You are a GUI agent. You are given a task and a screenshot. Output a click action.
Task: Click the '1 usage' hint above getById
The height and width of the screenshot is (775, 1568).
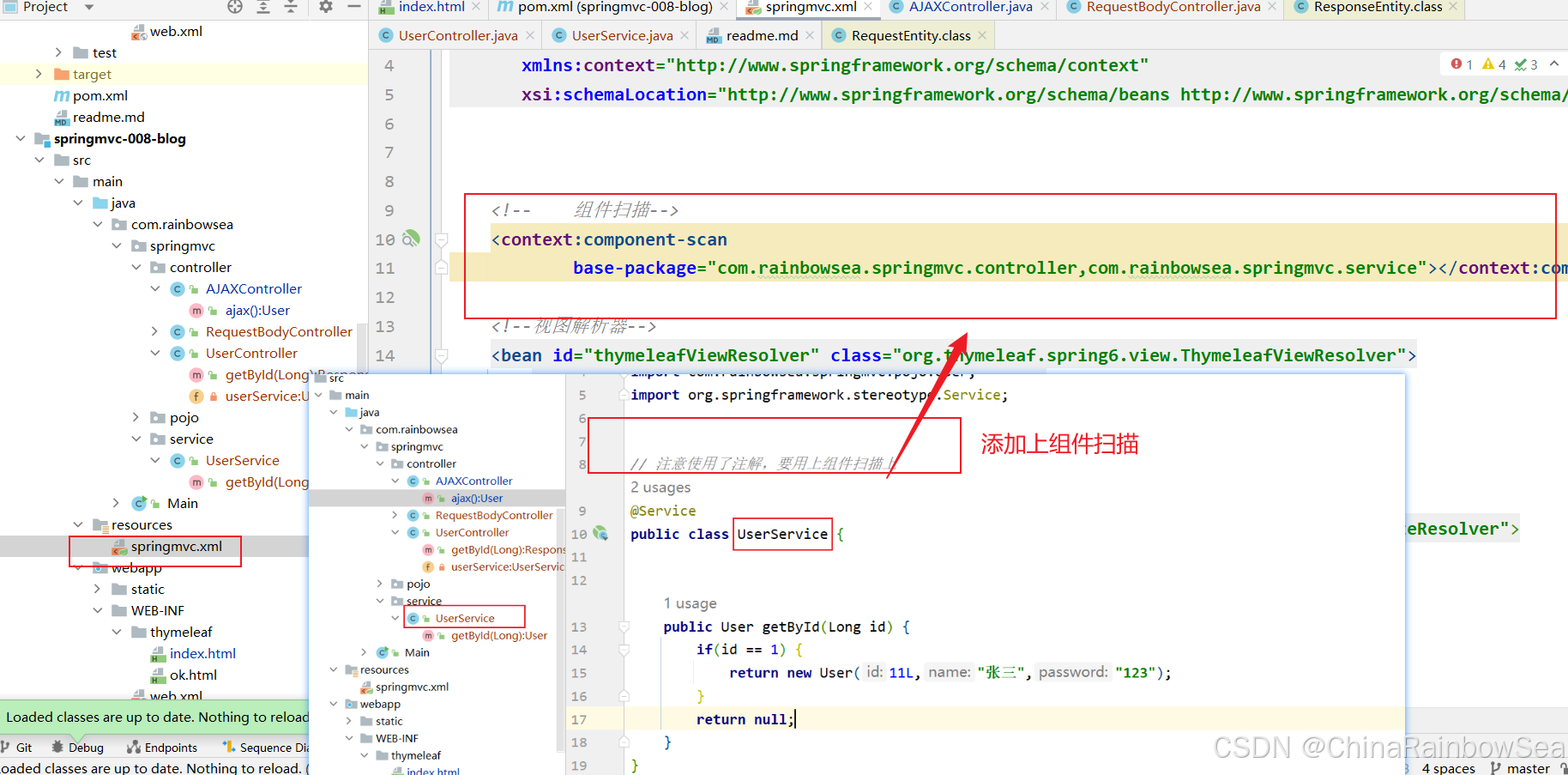click(x=690, y=603)
